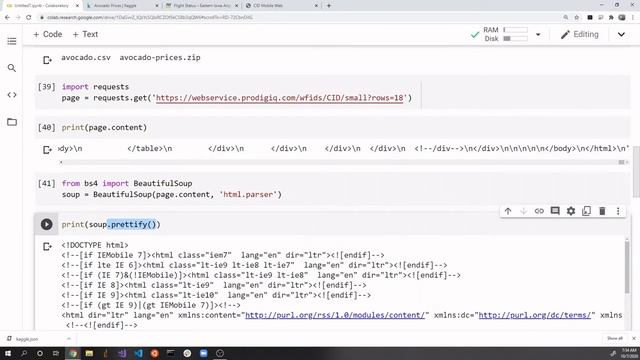
Task: Run the print(soup.prettify()) cell
Action: pos(47,224)
